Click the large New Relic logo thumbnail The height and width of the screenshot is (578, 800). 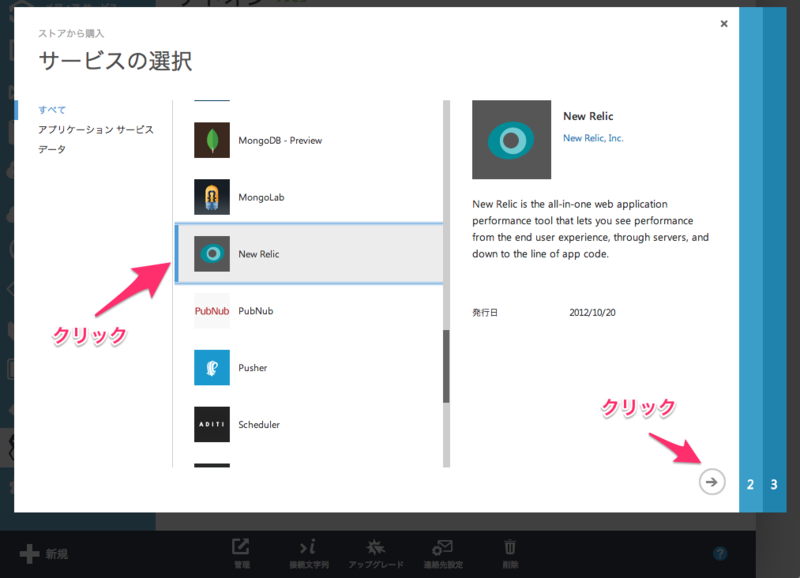point(511,139)
